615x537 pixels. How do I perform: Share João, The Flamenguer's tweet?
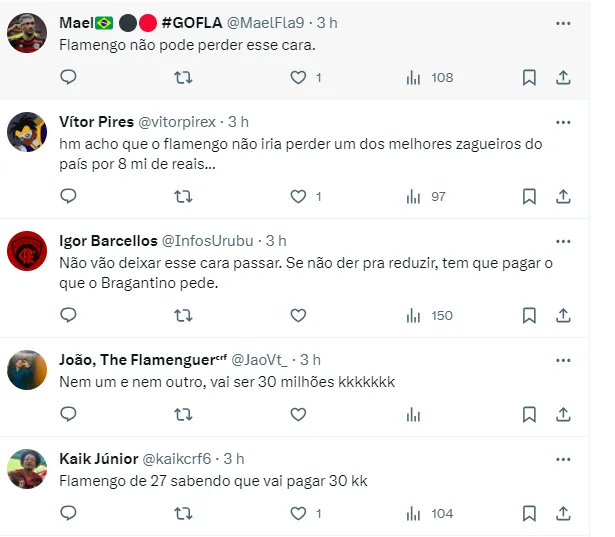click(563, 413)
